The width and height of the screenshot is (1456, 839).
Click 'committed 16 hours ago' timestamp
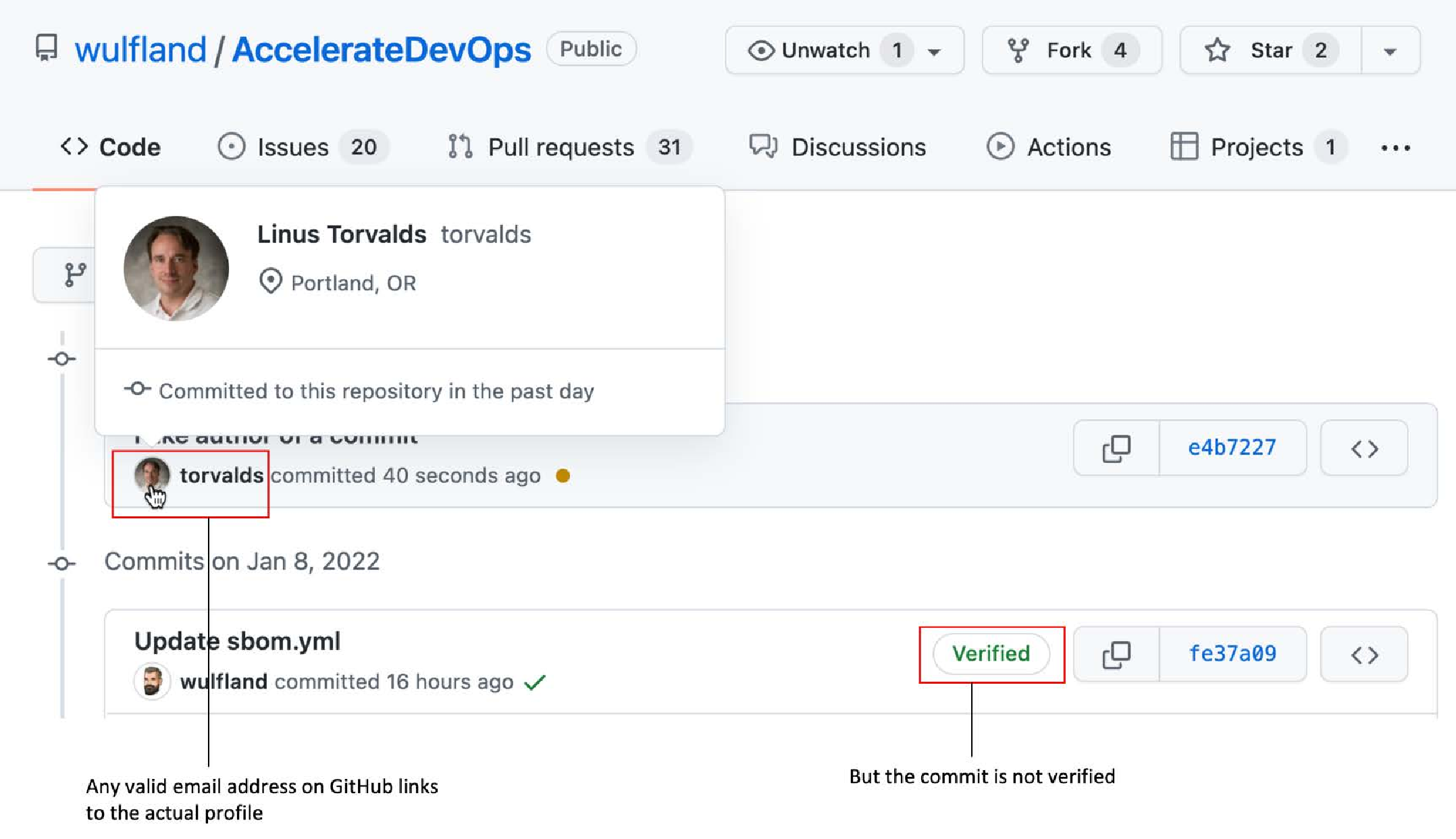click(394, 682)
